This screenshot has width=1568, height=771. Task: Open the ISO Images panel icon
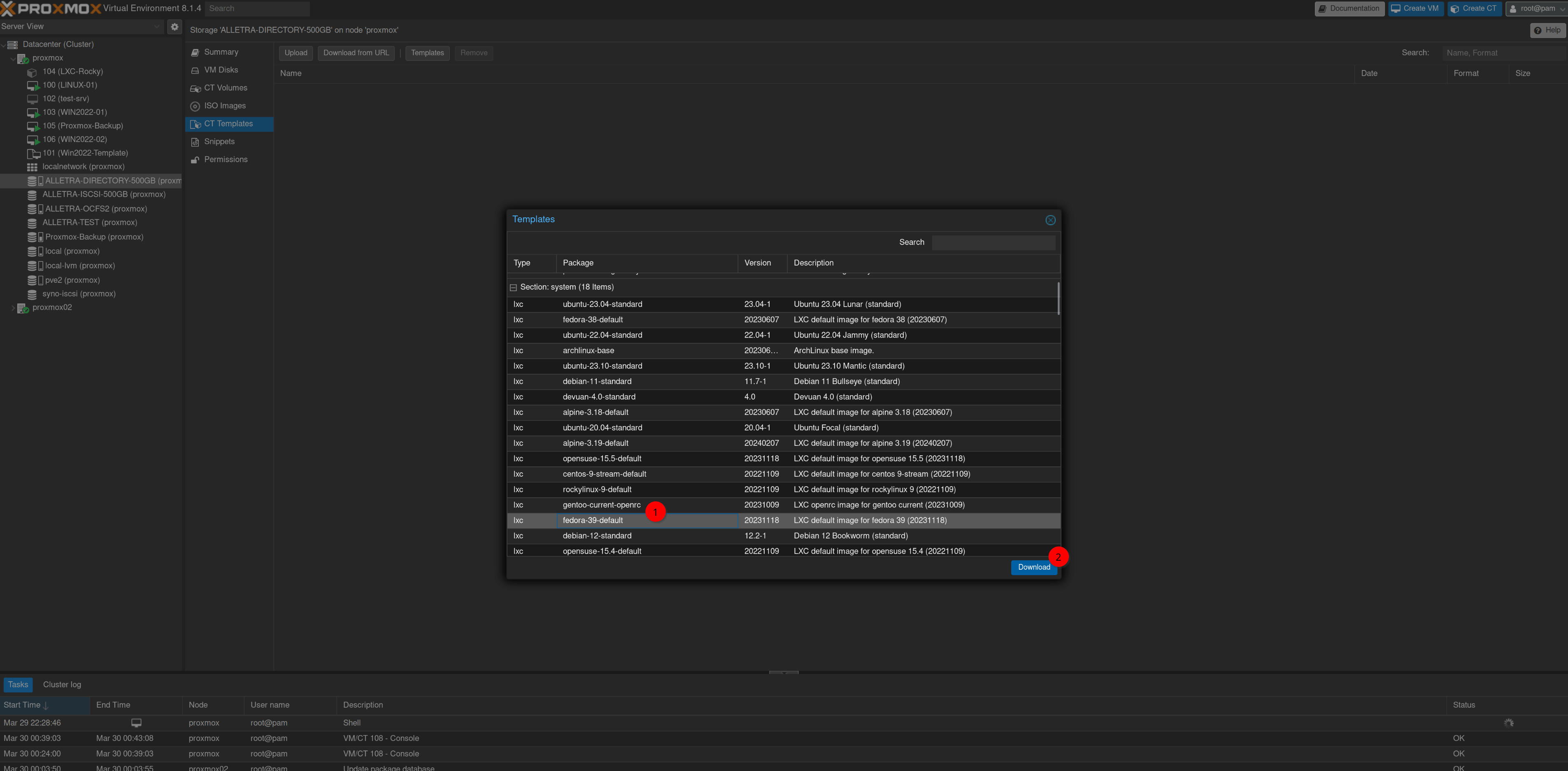pyautogui.click(x=195, y=106)
